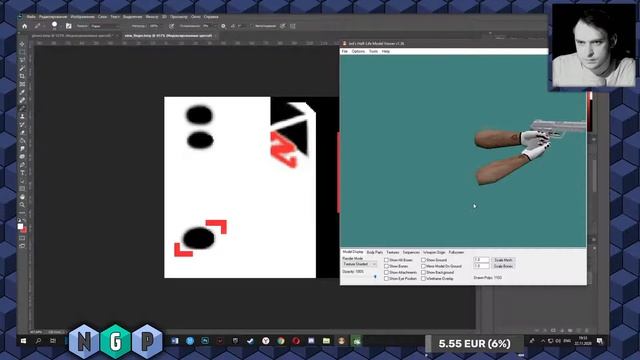640x360 pixels.
Task: Open the brush opacity percentage dropdown
Action: 155,26
